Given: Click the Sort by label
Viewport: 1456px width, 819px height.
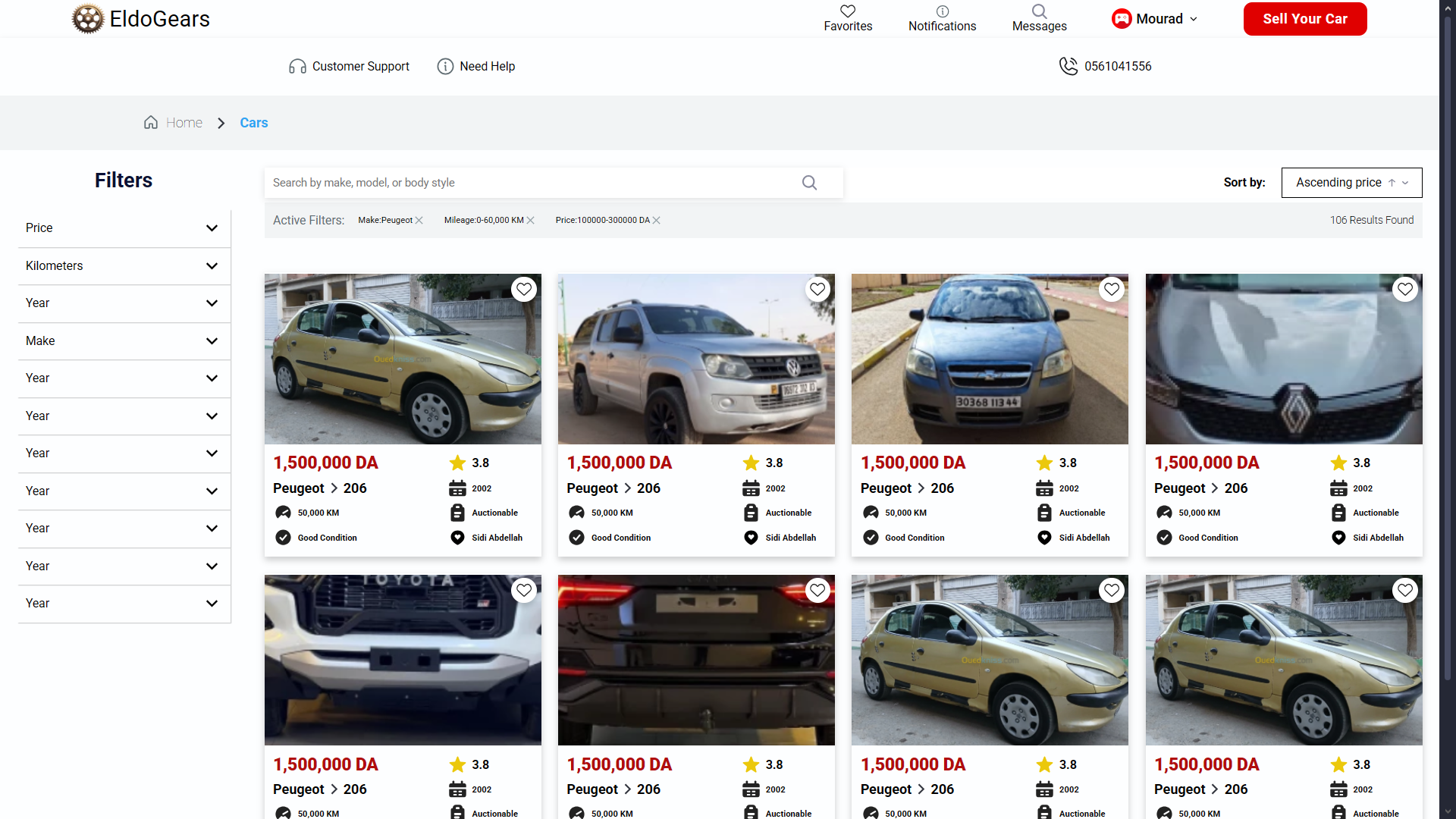Looking at the screenshot, I should (x=1244, y=183).
